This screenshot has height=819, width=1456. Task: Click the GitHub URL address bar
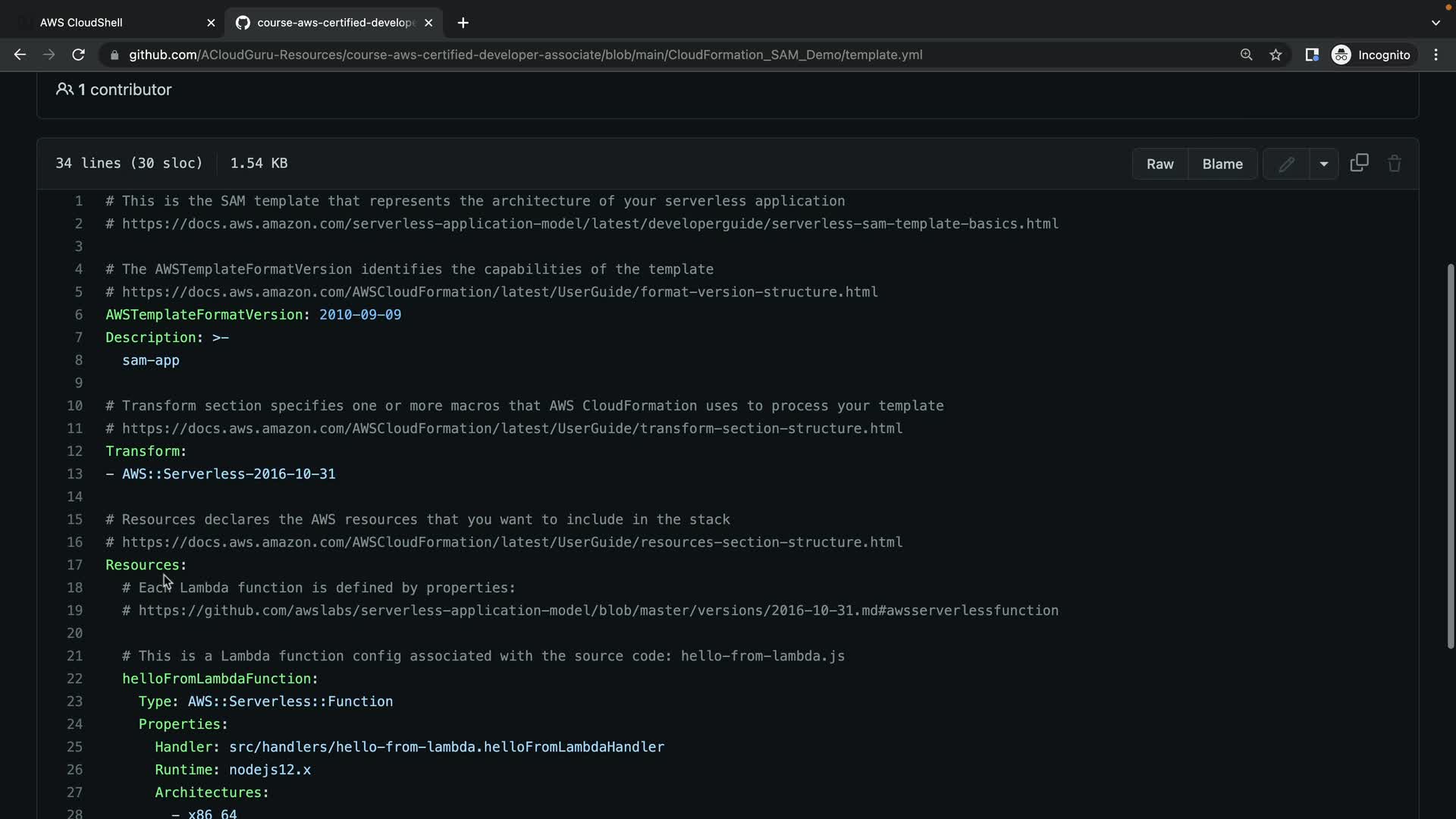(525, 55)
